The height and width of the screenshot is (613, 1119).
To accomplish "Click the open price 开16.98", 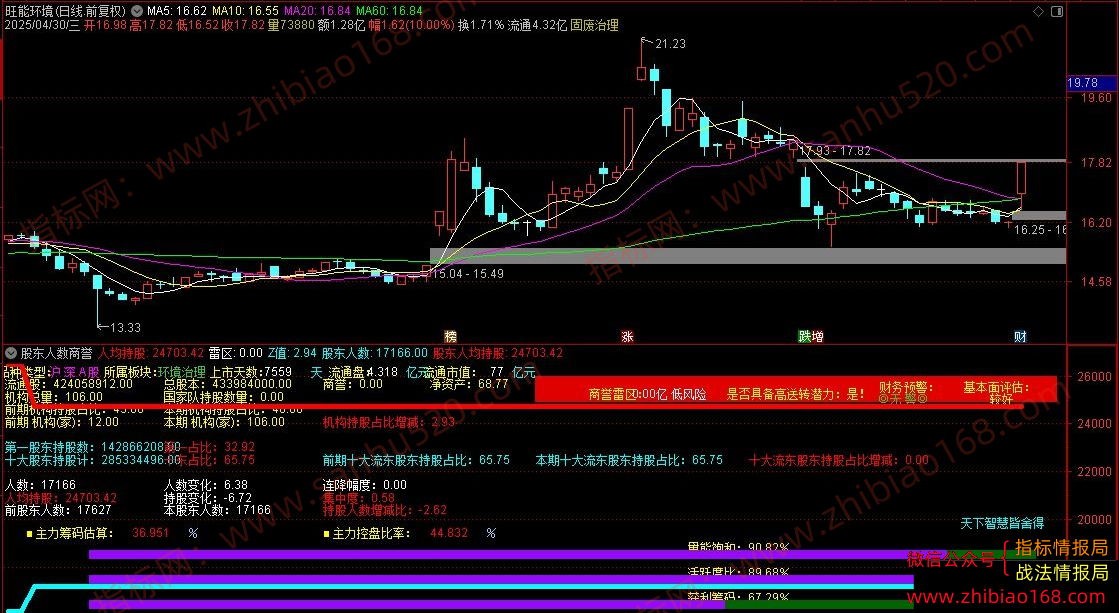I will point(106,25).
